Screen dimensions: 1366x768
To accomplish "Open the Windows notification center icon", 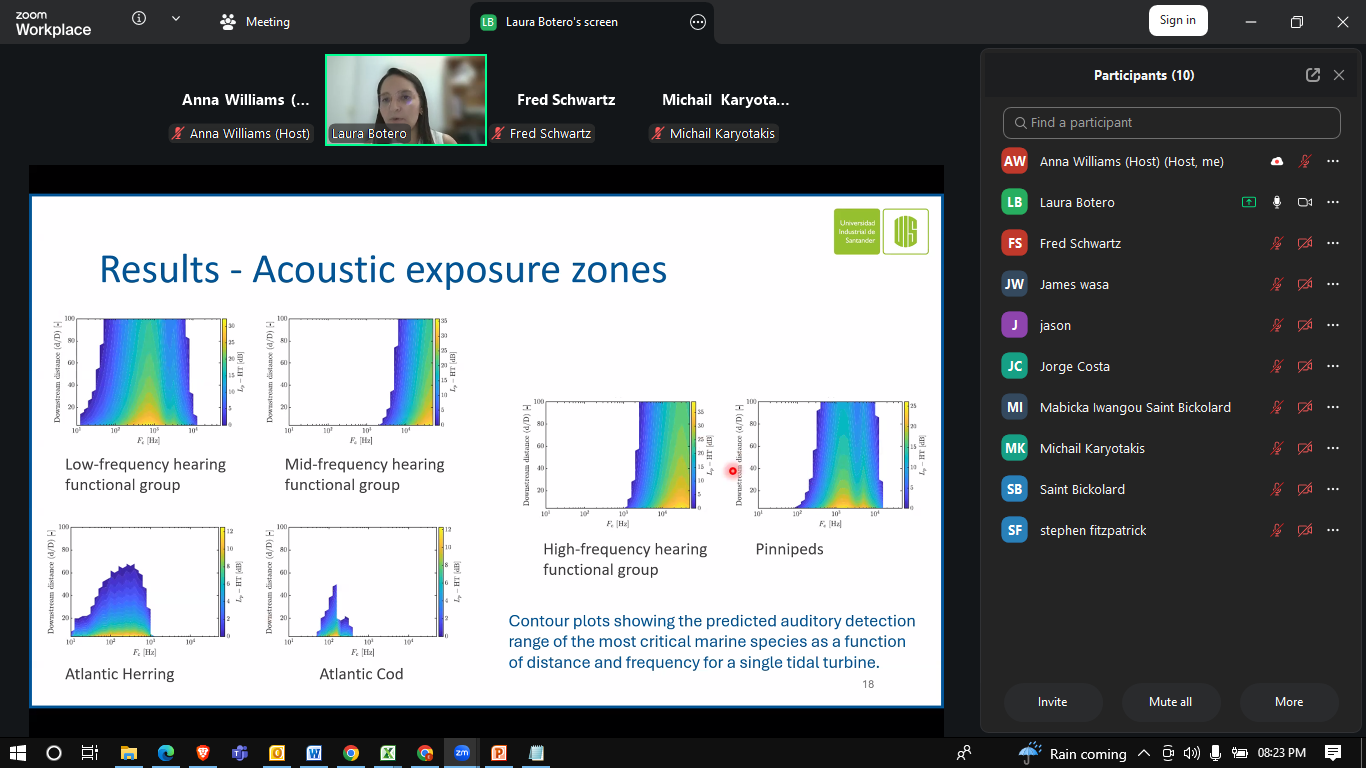I will coord(1333,753).
